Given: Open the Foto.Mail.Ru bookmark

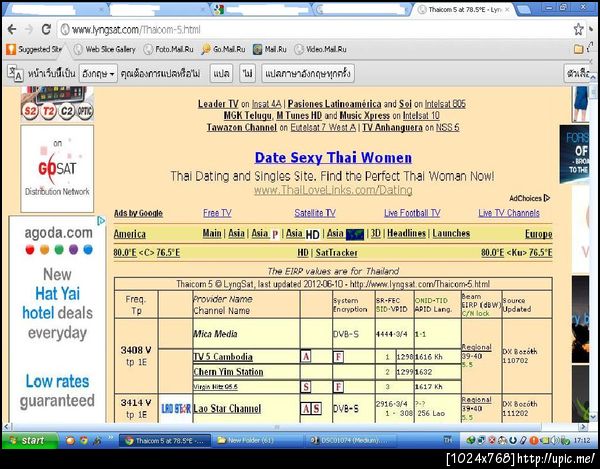Looking at the screenshot, I should (x=169, y=49).
